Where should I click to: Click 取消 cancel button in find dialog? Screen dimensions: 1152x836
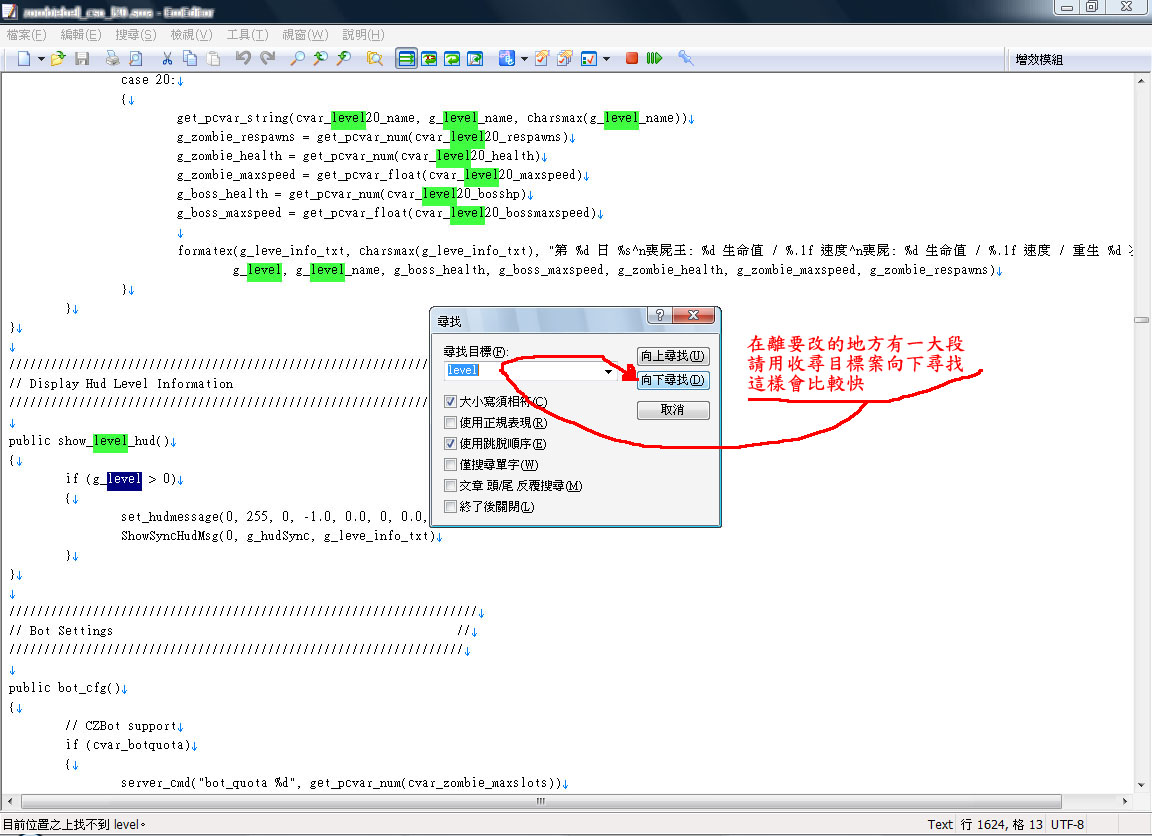(x=673, y=410)
